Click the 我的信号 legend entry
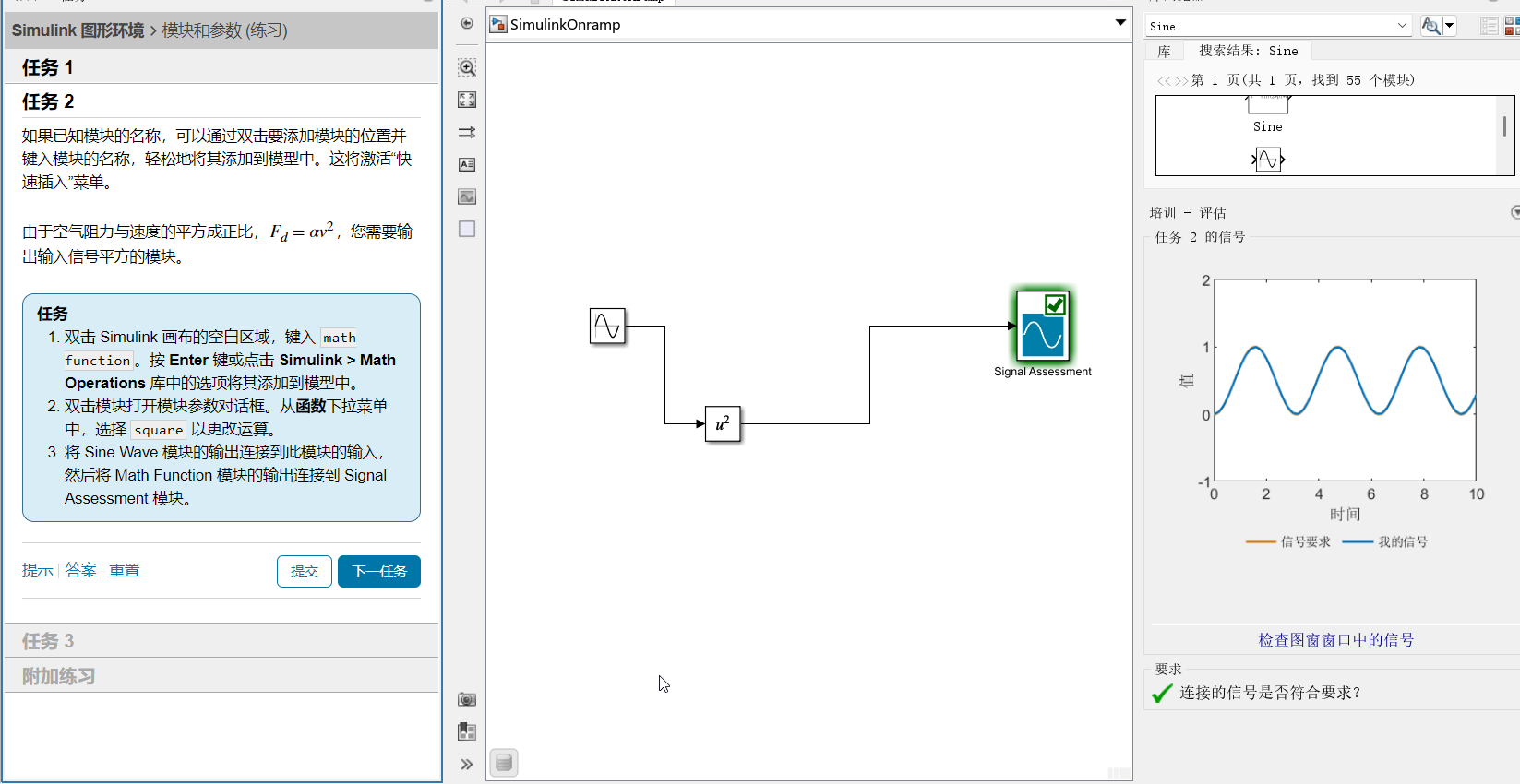This screenshot has width=1520, height=784. pyautogui.click(x=1385, y=542)
